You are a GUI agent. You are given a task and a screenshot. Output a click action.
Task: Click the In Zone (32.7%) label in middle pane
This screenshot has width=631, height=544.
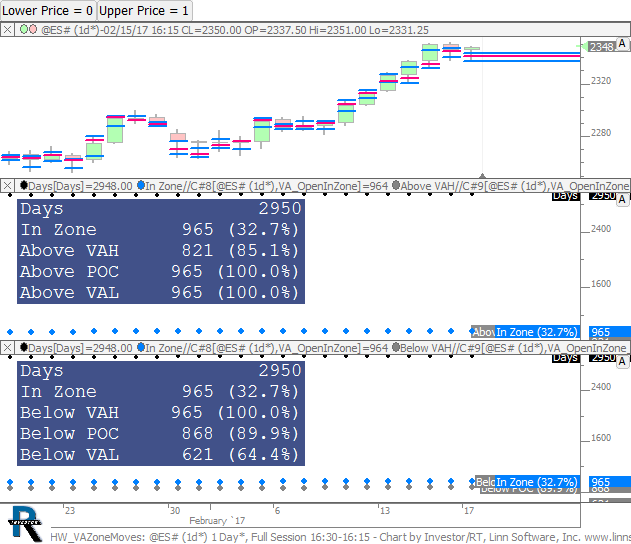pyautogui.click(x=537, y=332)
